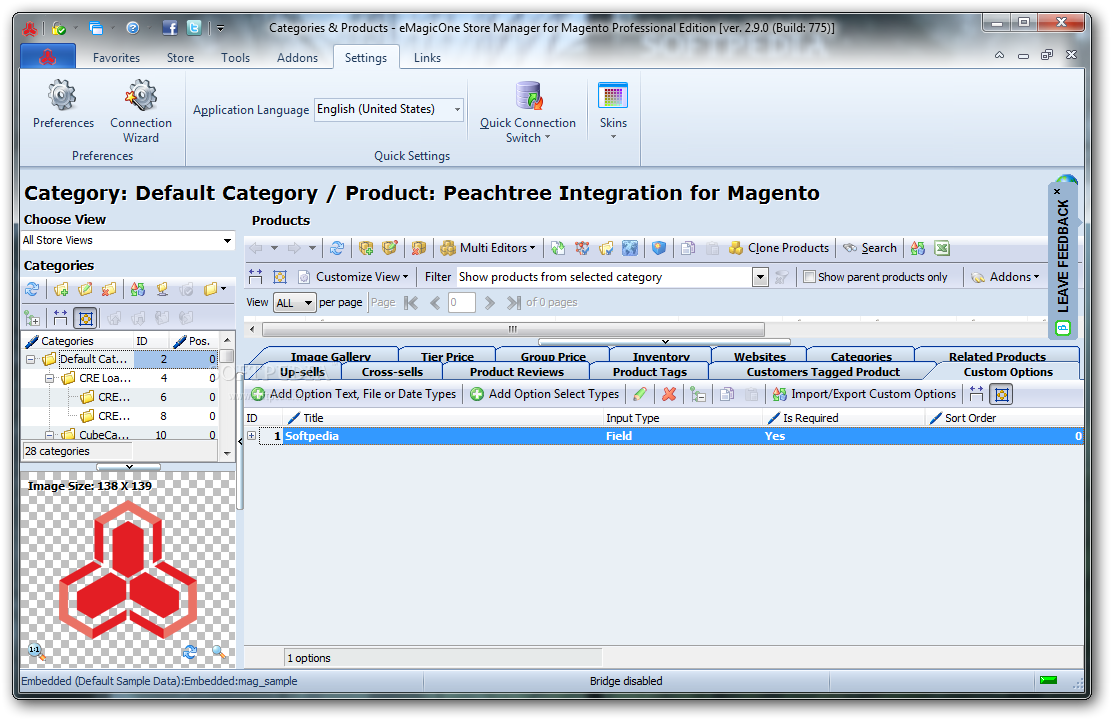Open the All Store Views dropdown
Screen dimensions: 1112x720
[227, 240]
